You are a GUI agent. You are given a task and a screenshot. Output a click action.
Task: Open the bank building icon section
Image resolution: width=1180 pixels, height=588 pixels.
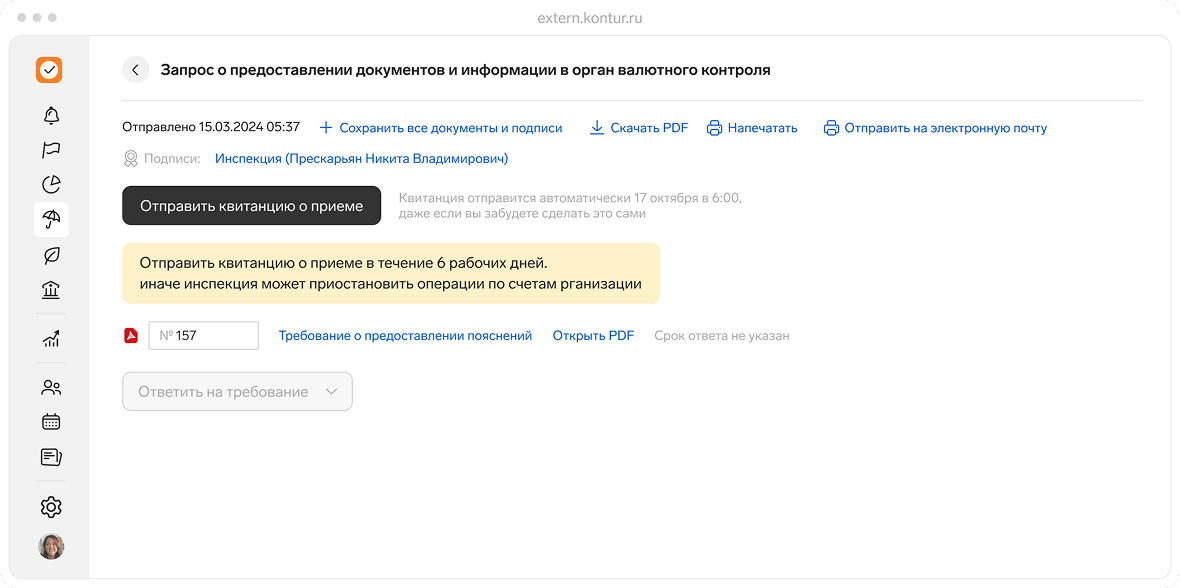[51, 290]
